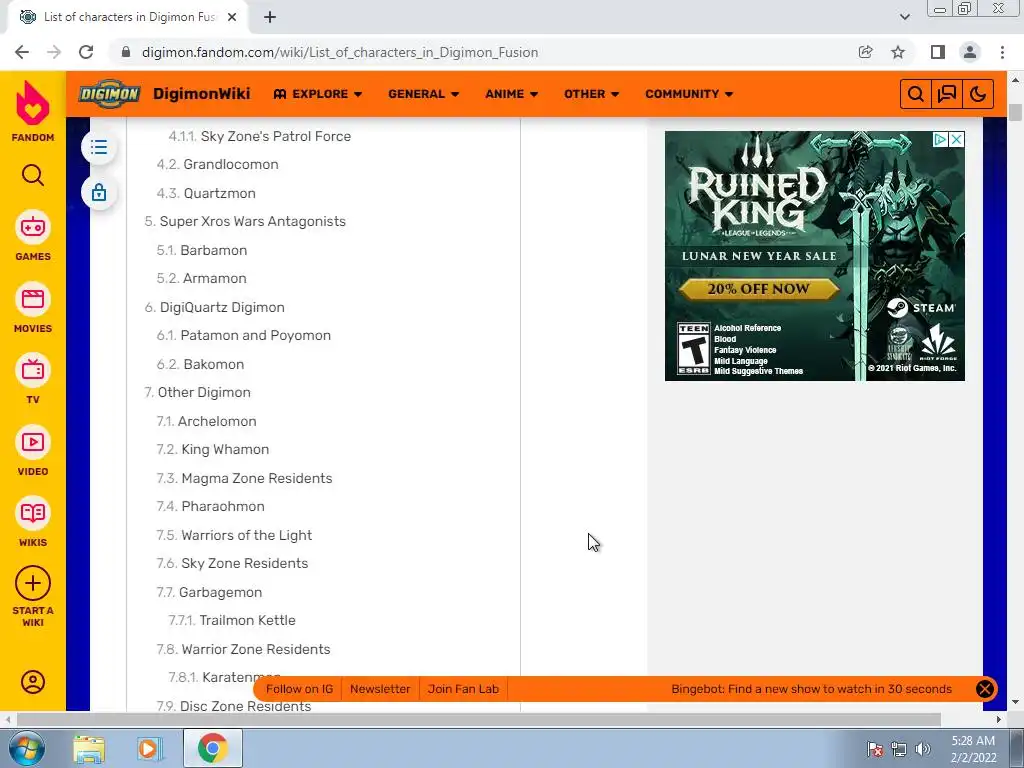Open the Fandom sidebar search icon
This screenshot has height=768, width=1024.
pos(33,175)
